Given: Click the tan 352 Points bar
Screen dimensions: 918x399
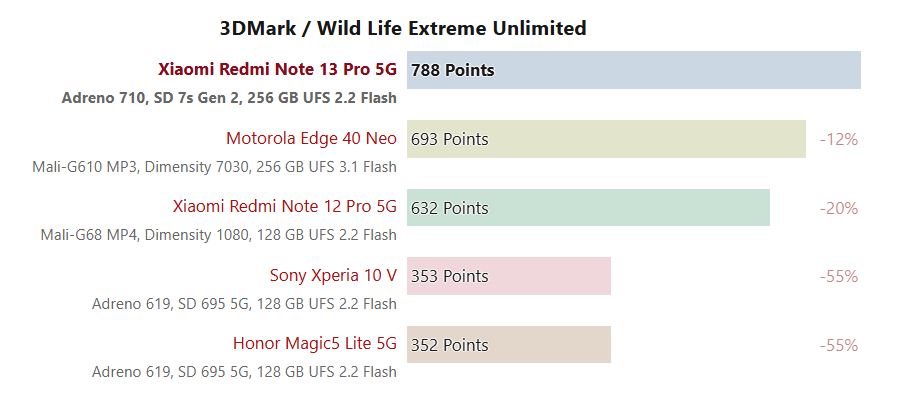Looking at the screenshot, I should click(x=509, y=345).
